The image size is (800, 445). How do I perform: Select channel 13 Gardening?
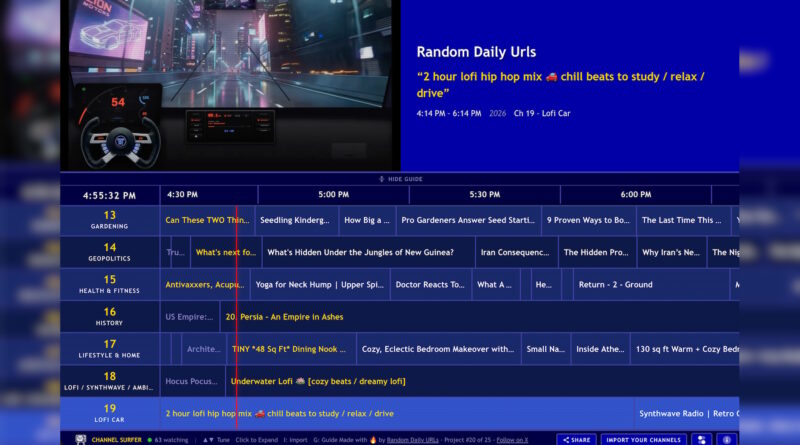point(110,220)
